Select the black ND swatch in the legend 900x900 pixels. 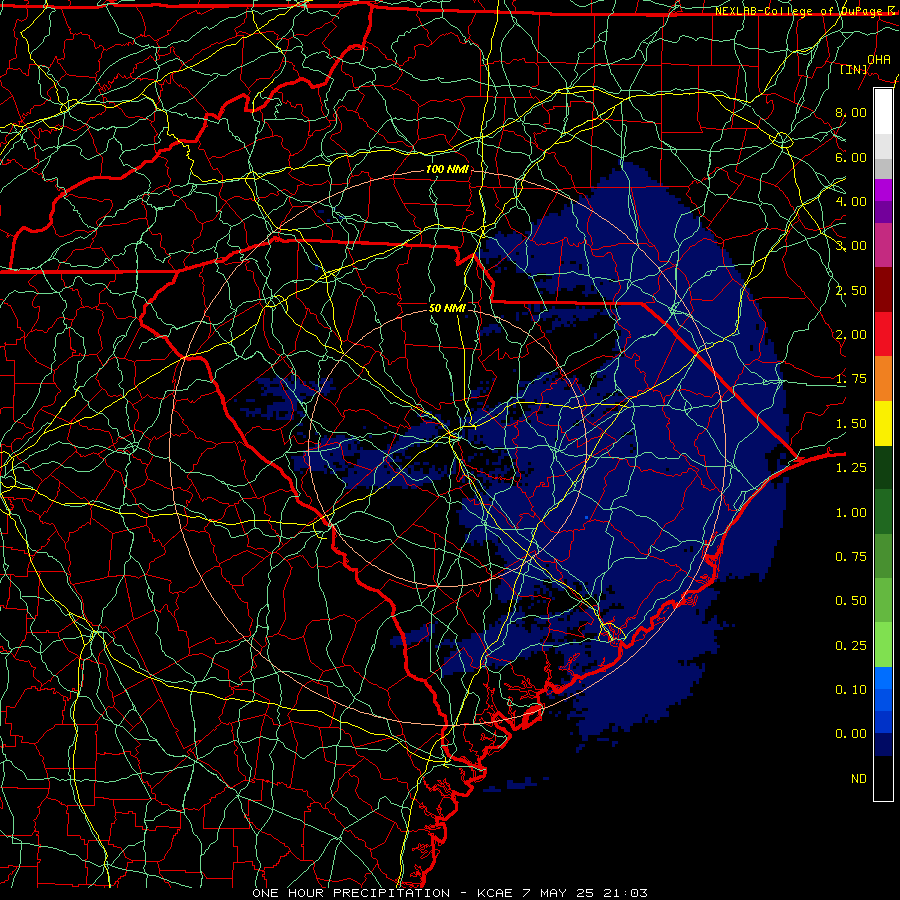pyautogui.click(x=883, y=778)
